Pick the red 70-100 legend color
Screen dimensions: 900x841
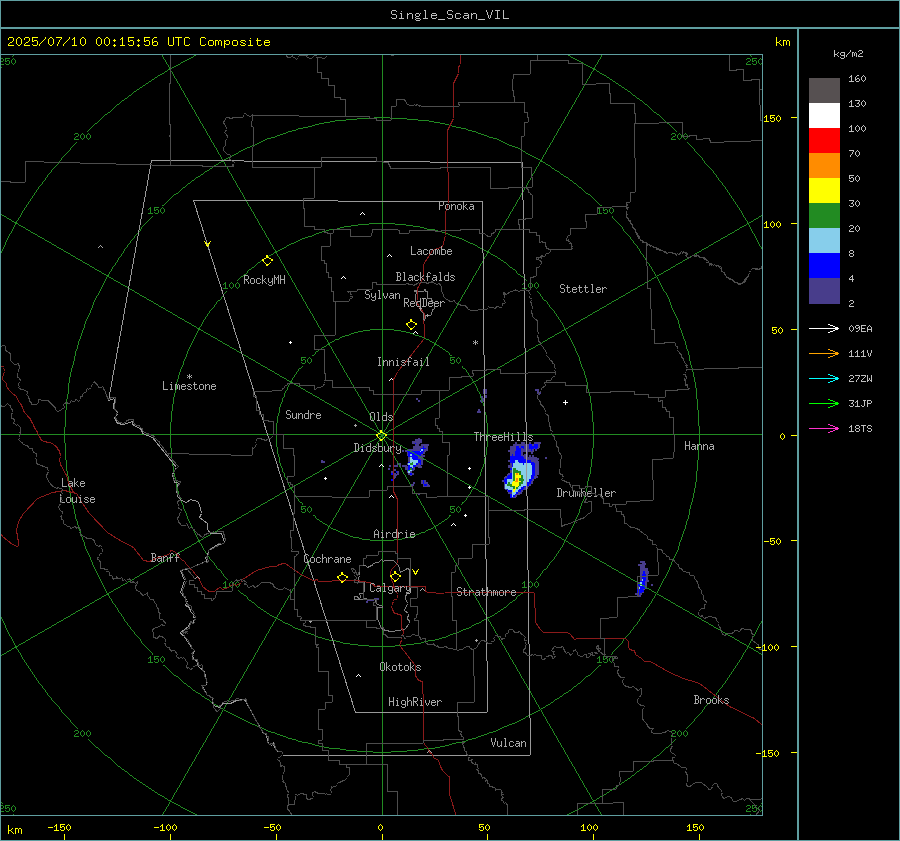tap(824, 141)
